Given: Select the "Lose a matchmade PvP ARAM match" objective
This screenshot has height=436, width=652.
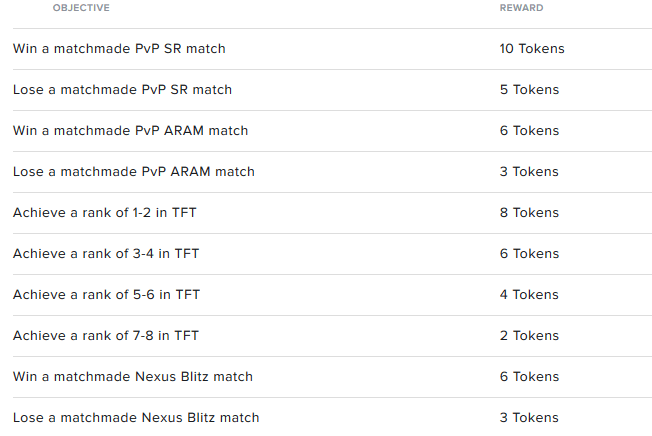Looking at the screenshot, I should click(133, 172).
